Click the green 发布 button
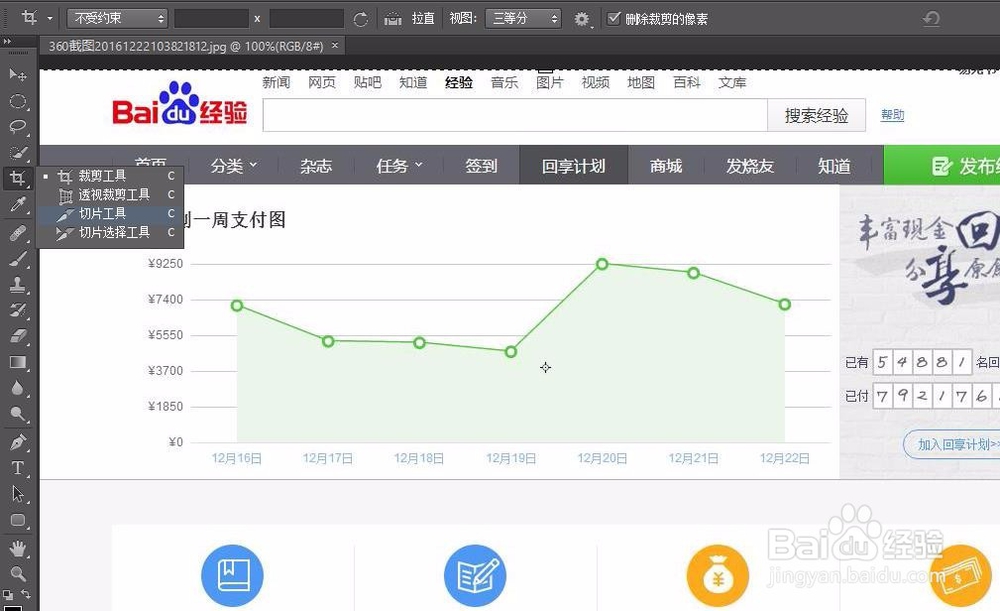Image resolution: width=1000 pixels, height=611 pixels. 941,166
